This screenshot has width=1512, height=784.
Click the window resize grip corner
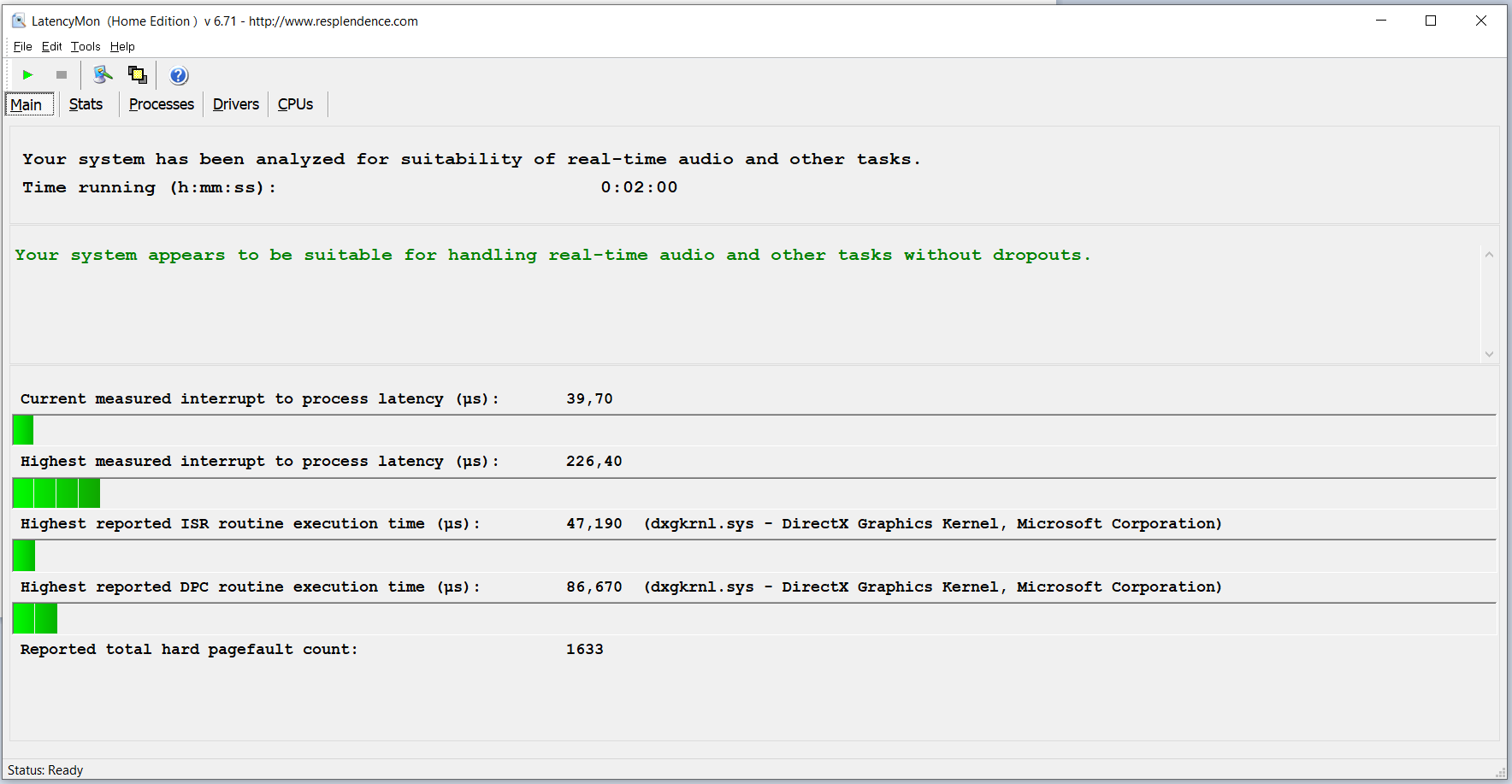tap(1501, 773)
